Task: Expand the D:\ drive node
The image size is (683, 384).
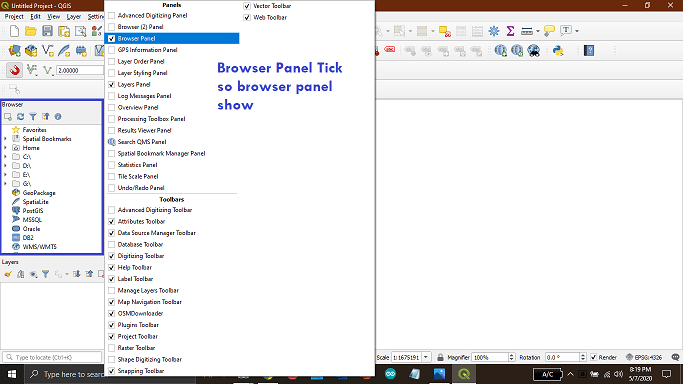Action: pyautogui.click(x=5, y=166)
